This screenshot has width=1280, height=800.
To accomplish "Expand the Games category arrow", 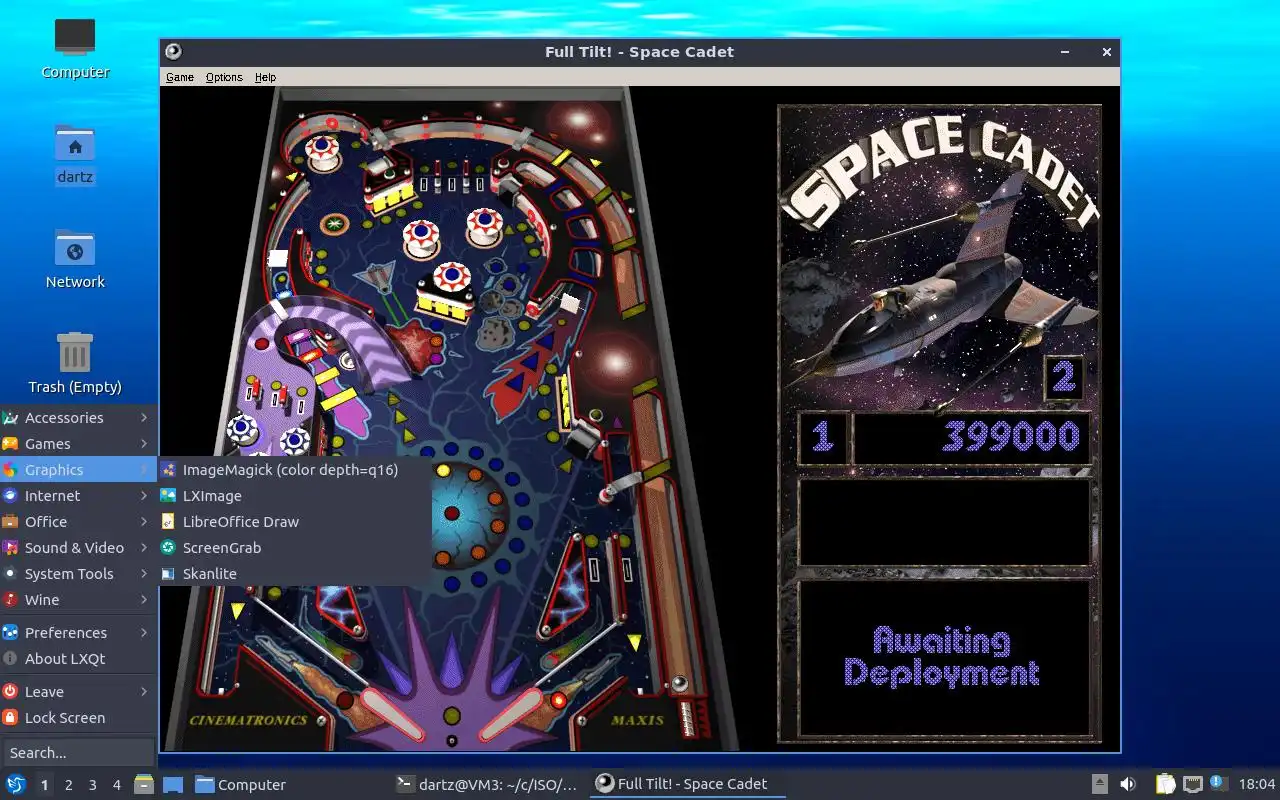I will coord(144,444).
